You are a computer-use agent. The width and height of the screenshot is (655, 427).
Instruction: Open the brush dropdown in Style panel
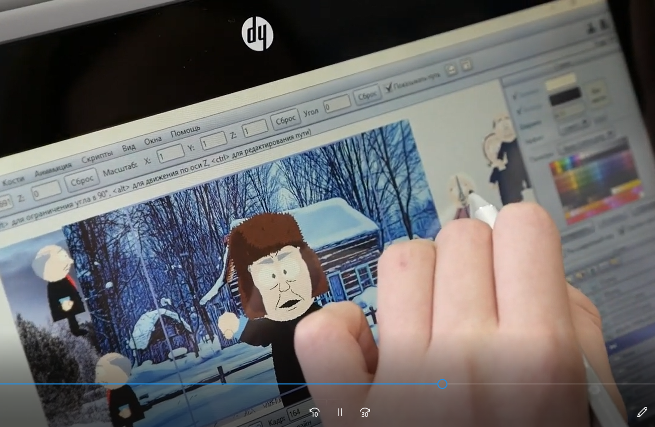(575, 127)
